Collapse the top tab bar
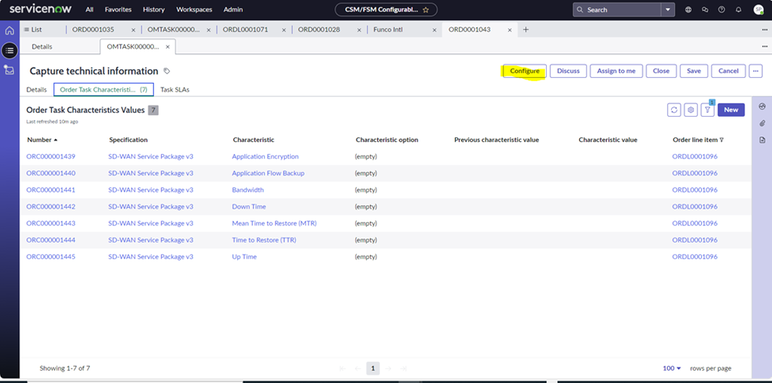Viewport: 772px width, 383px height. (x=765, y=30)
